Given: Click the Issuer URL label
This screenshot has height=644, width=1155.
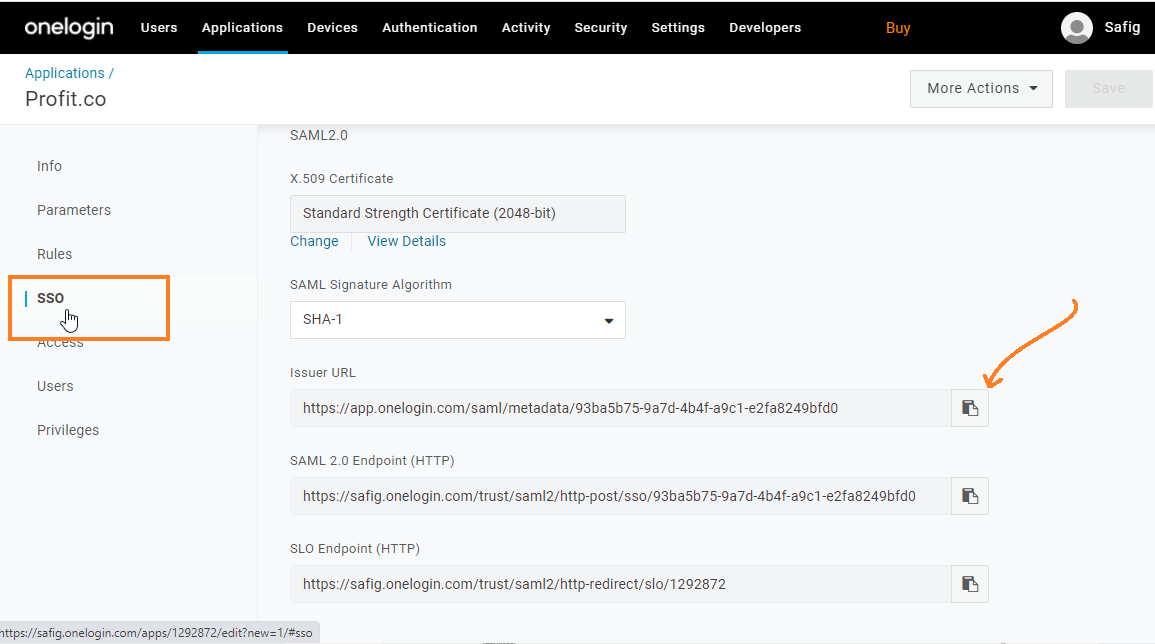Looking at the screenshot, I should [x=323, y=373].
